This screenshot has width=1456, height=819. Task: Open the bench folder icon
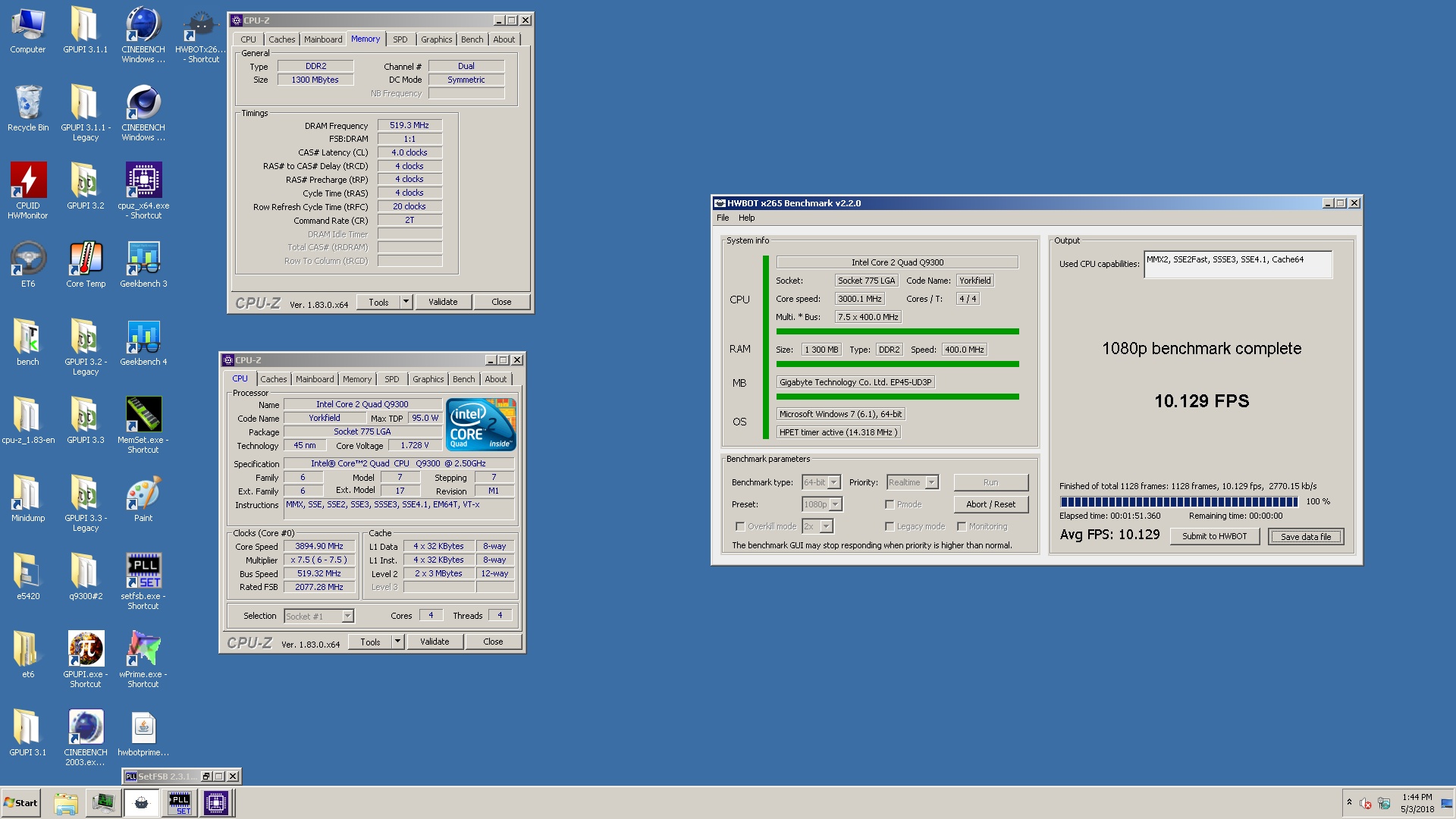(28, 343)
